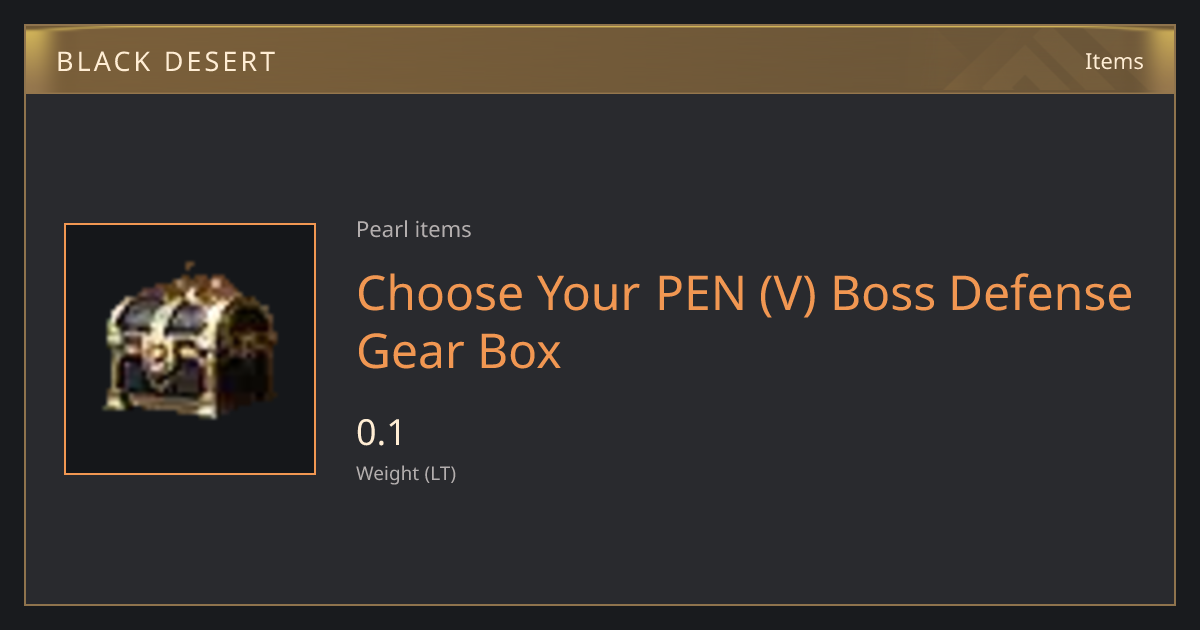This screenshot has width=1200, height=630.
Task: Click the Weight (LT) label
Action: tap(406, 473)
